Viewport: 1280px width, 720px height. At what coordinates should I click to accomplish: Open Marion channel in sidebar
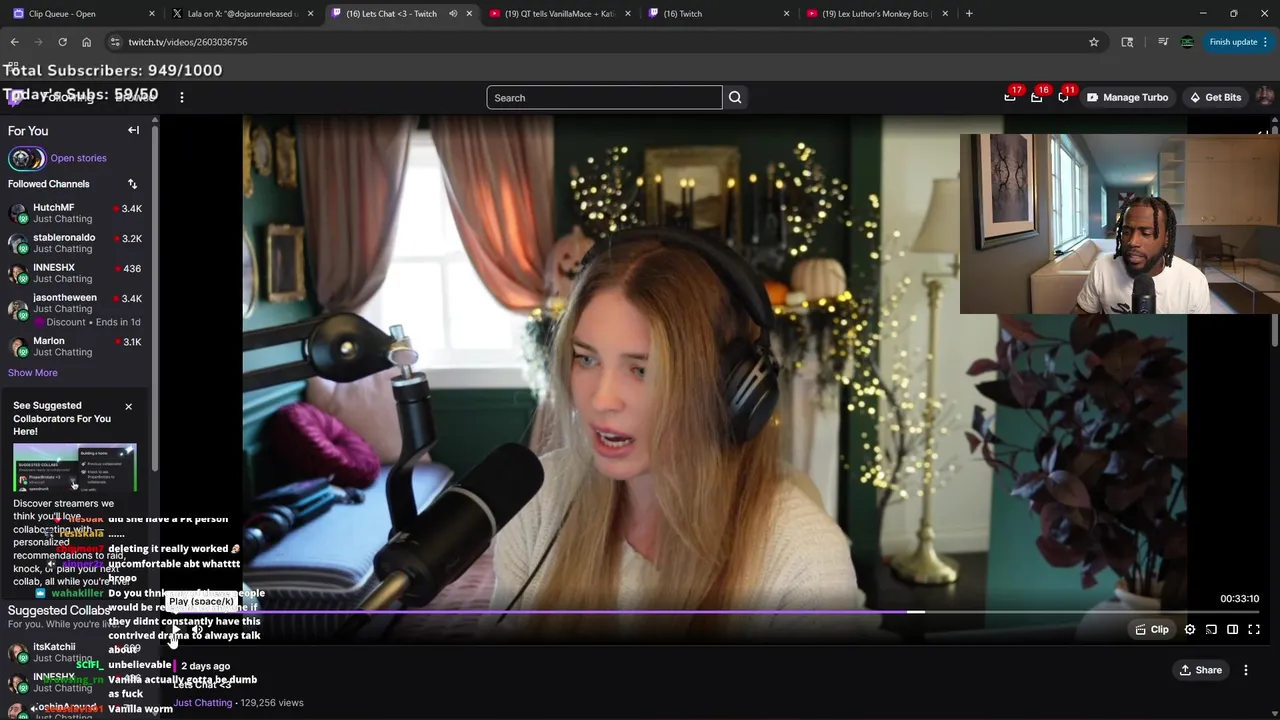(75, 346)
